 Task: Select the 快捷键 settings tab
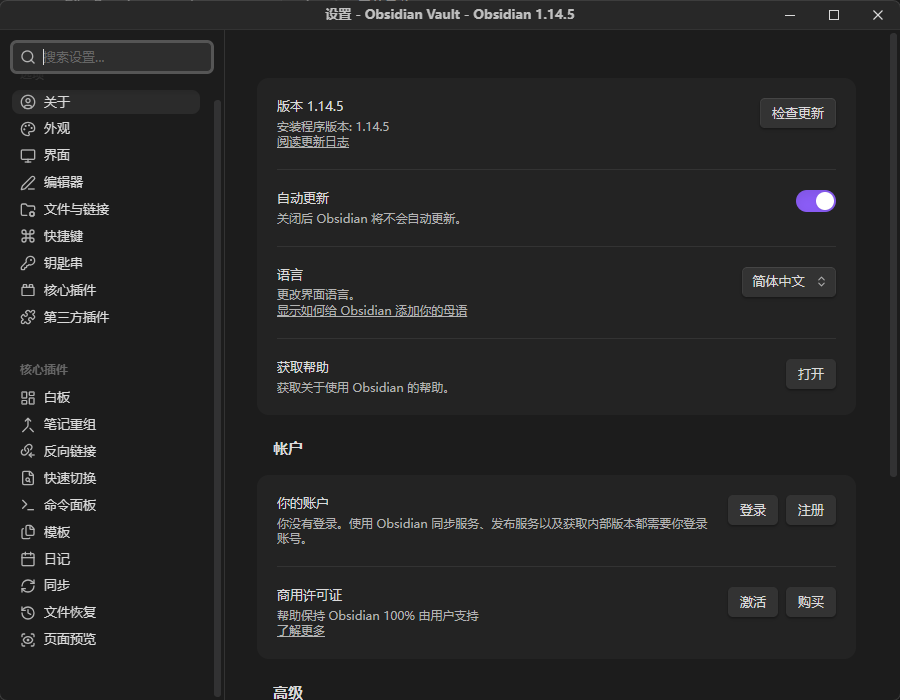(x=106, y=236)
